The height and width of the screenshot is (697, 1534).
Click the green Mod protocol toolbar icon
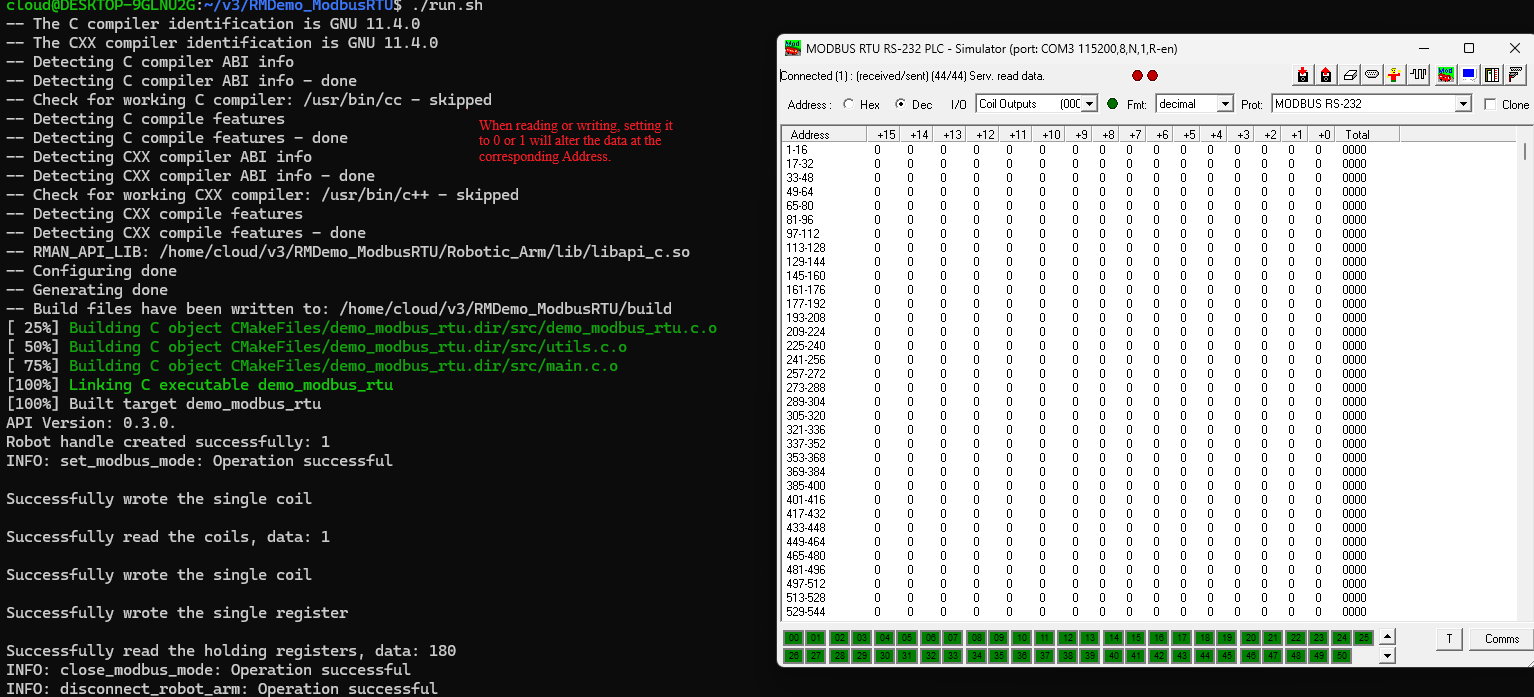coord(1445,75)
